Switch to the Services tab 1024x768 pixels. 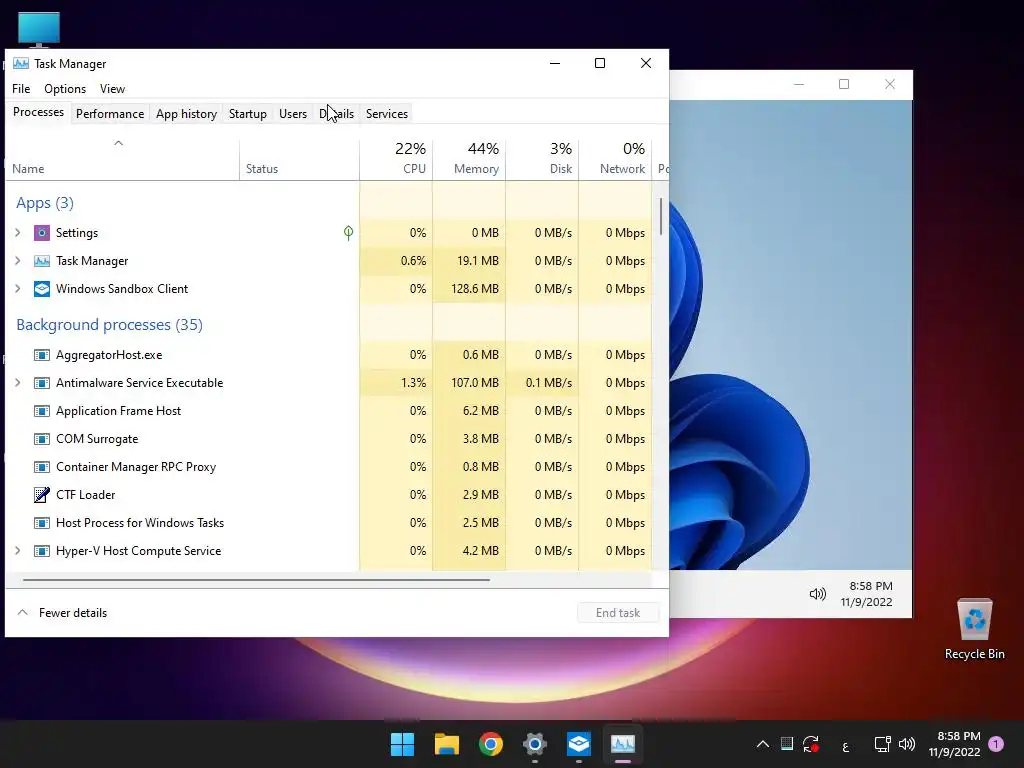[387, 114]
